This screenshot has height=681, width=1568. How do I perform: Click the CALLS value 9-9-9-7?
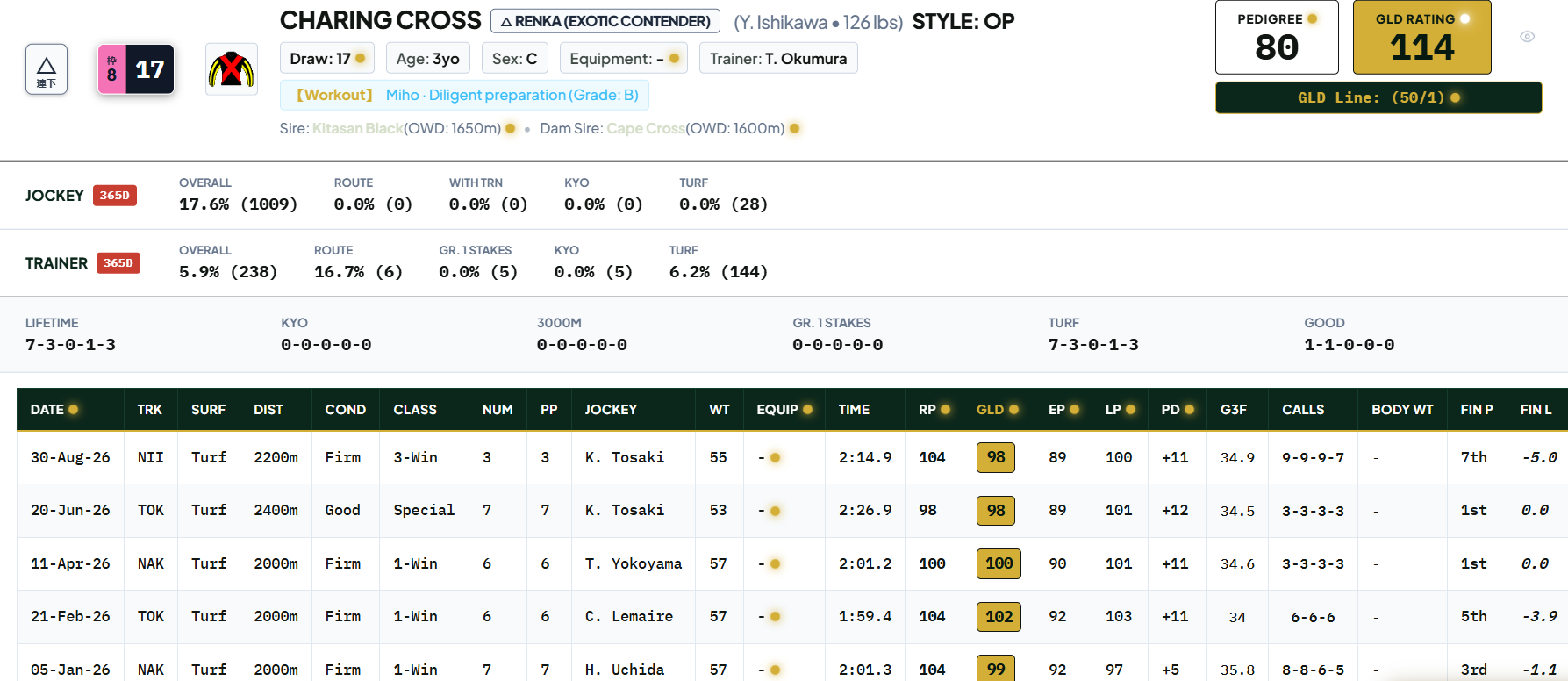click(1313, 457)
